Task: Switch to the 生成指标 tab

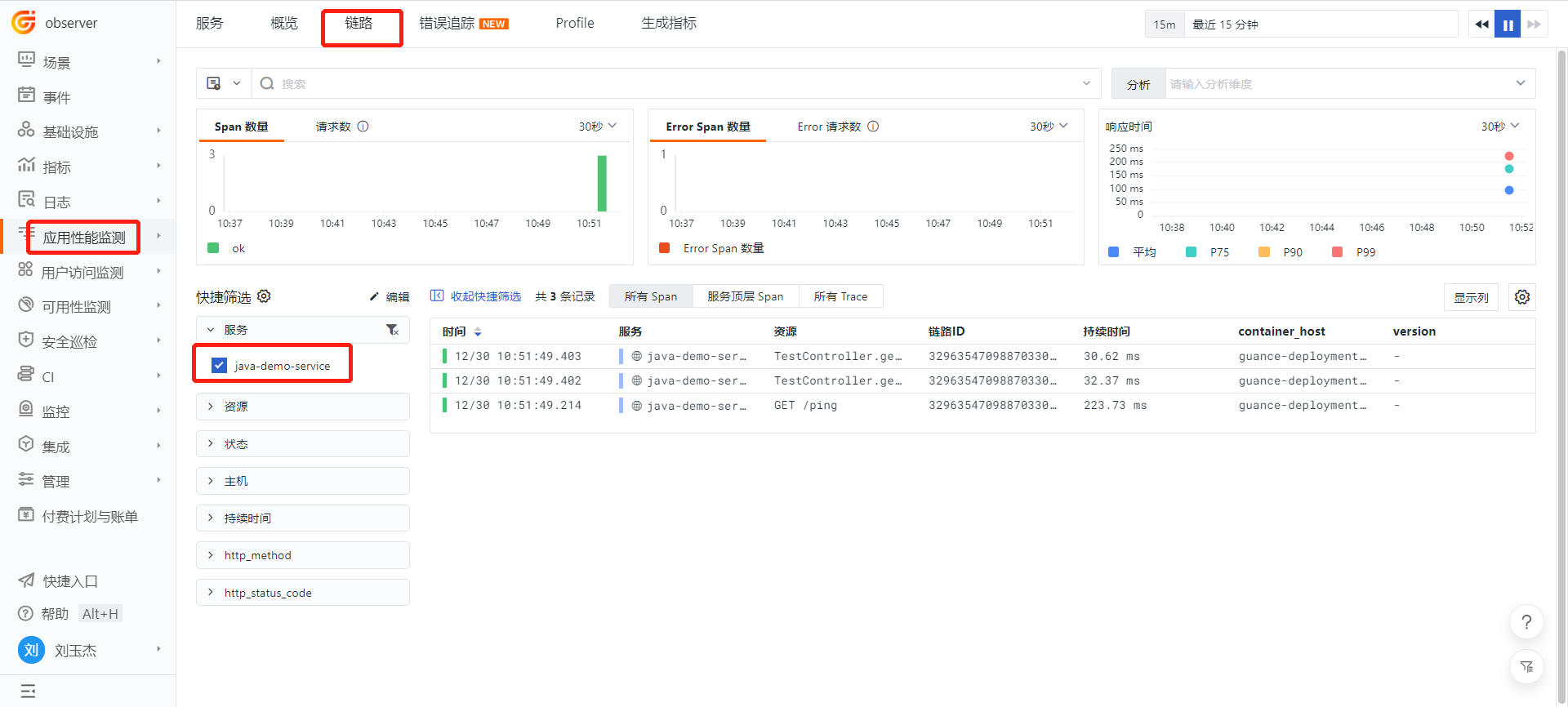Action: [669, 24]
